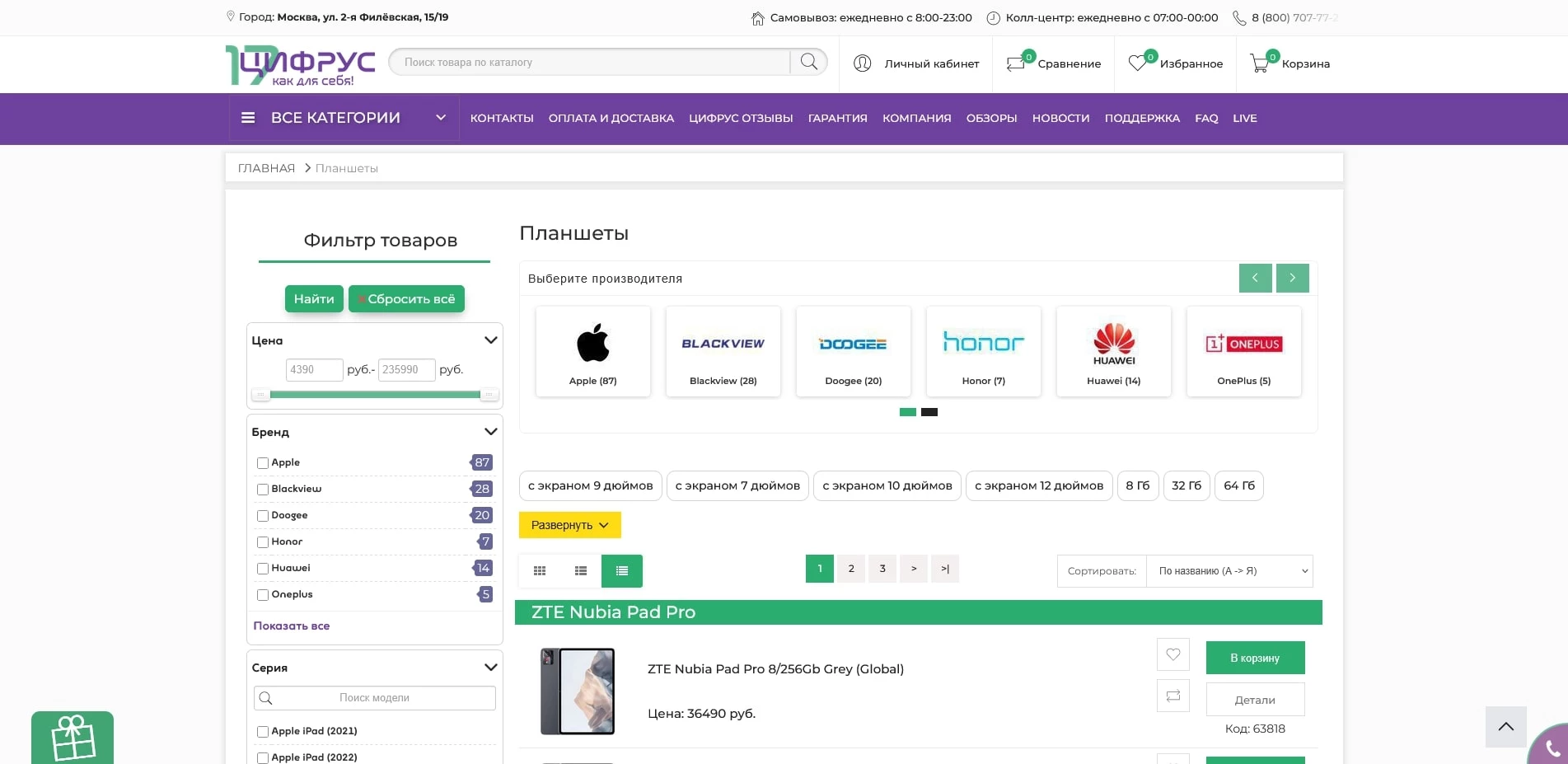Switch to grid view of products
Viewport: 1568px width, 764px height.
click(x=540, y=570)
